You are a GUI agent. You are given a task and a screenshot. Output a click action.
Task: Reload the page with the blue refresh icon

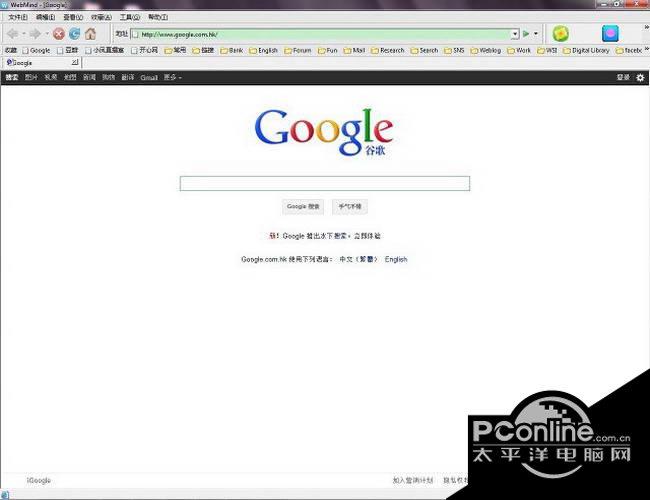click(x=75, y=34)
